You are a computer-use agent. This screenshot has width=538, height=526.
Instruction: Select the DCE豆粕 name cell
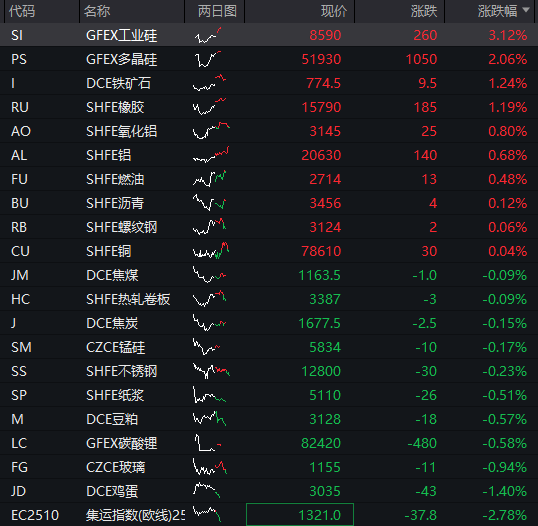tap(112, 419)
